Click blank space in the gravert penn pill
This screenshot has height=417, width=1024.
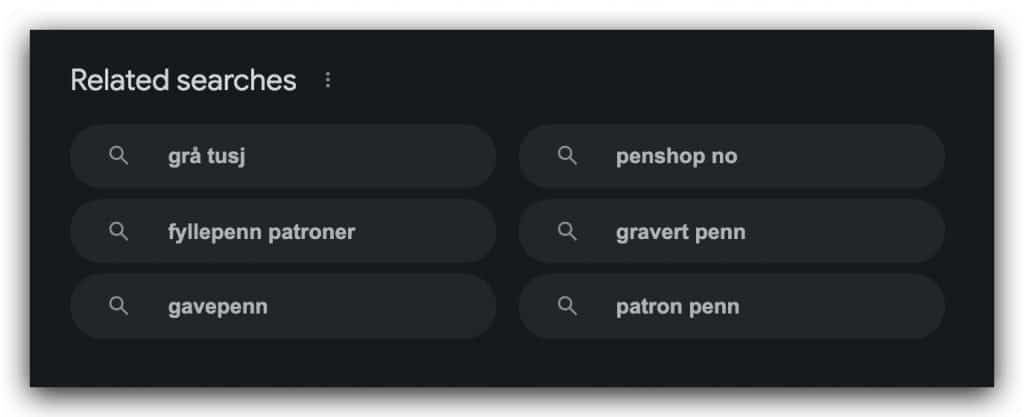tap(846, 231)
